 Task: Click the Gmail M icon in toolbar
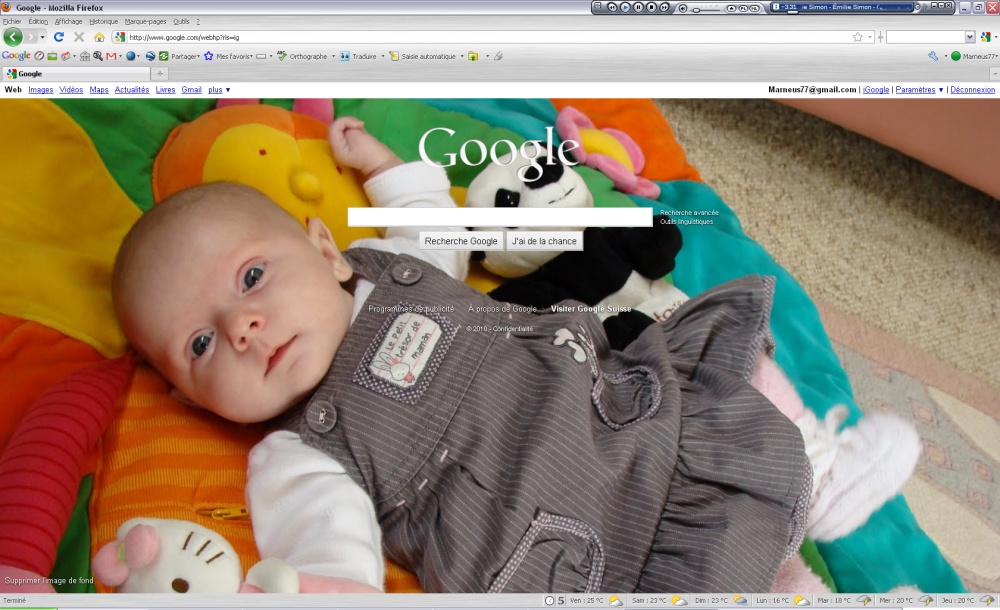click(x=112, y=56)
